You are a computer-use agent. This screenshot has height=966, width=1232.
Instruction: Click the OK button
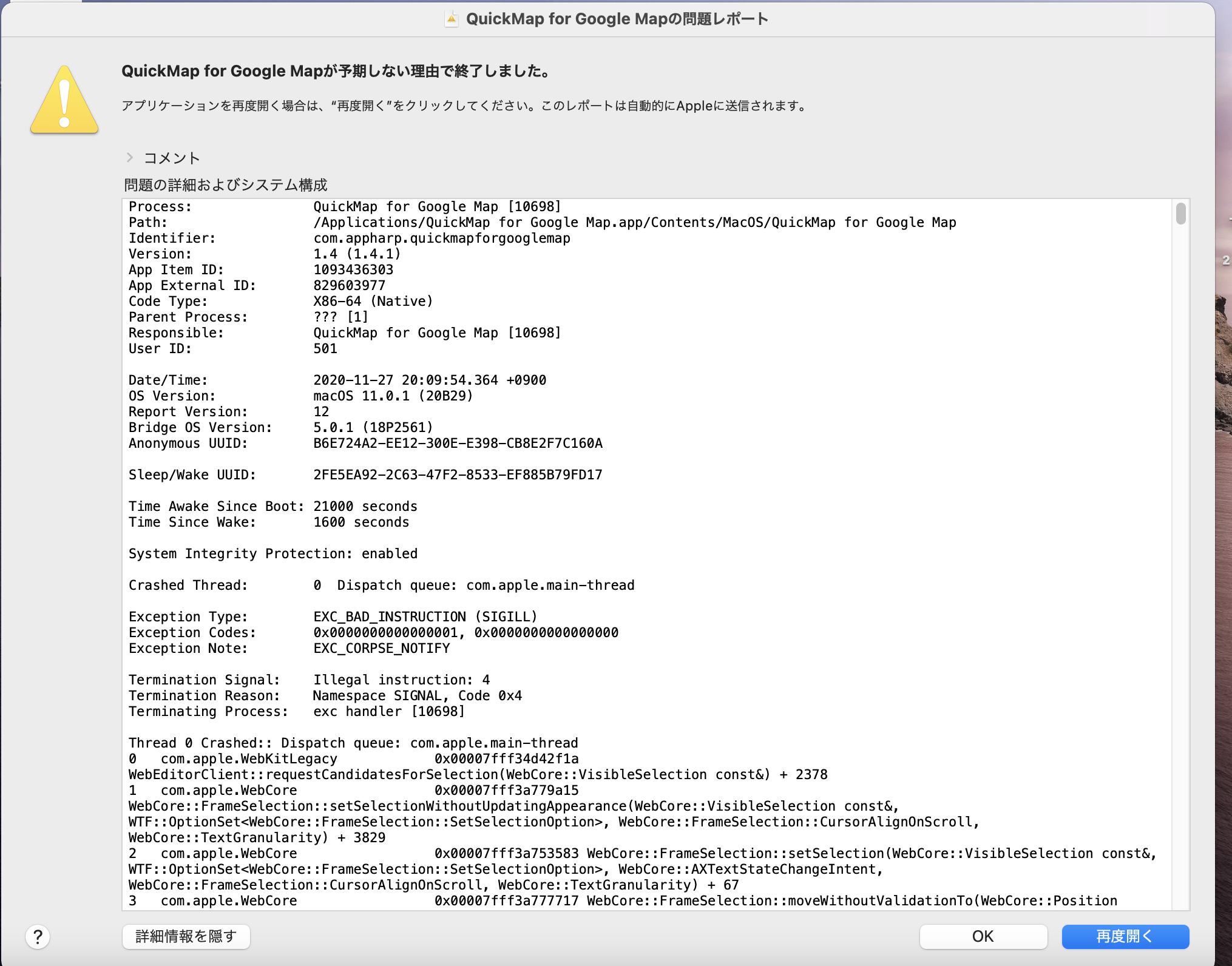tap(983, 936)
